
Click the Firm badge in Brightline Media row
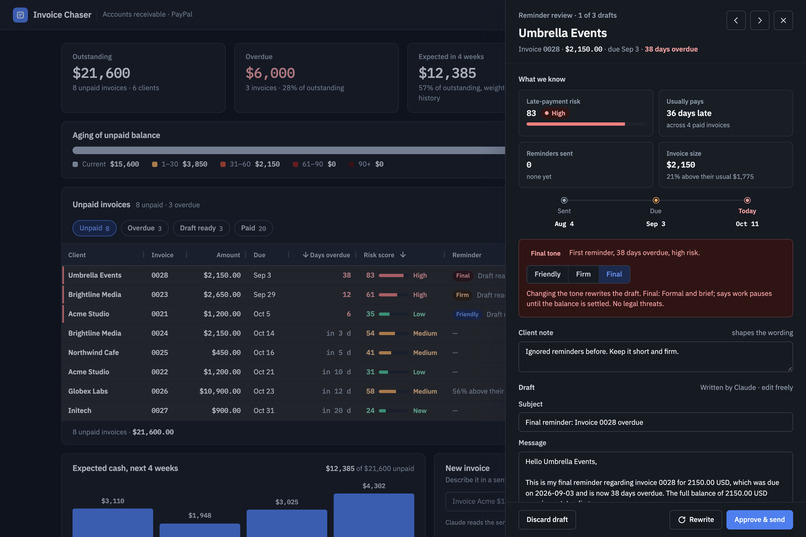[x=462, y=295]
